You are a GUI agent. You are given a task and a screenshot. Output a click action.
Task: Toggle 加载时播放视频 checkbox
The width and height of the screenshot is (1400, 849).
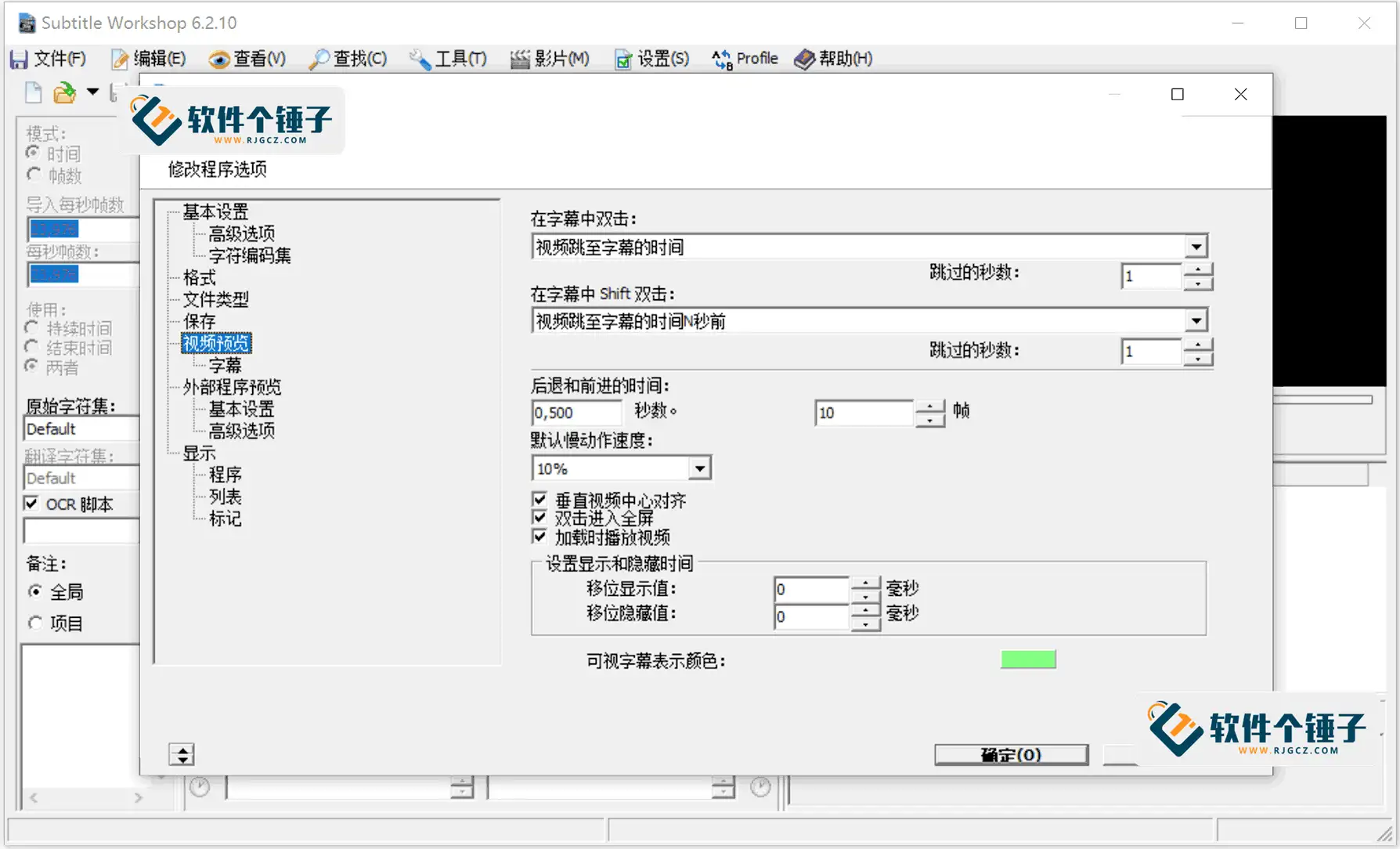coord(539,536)
